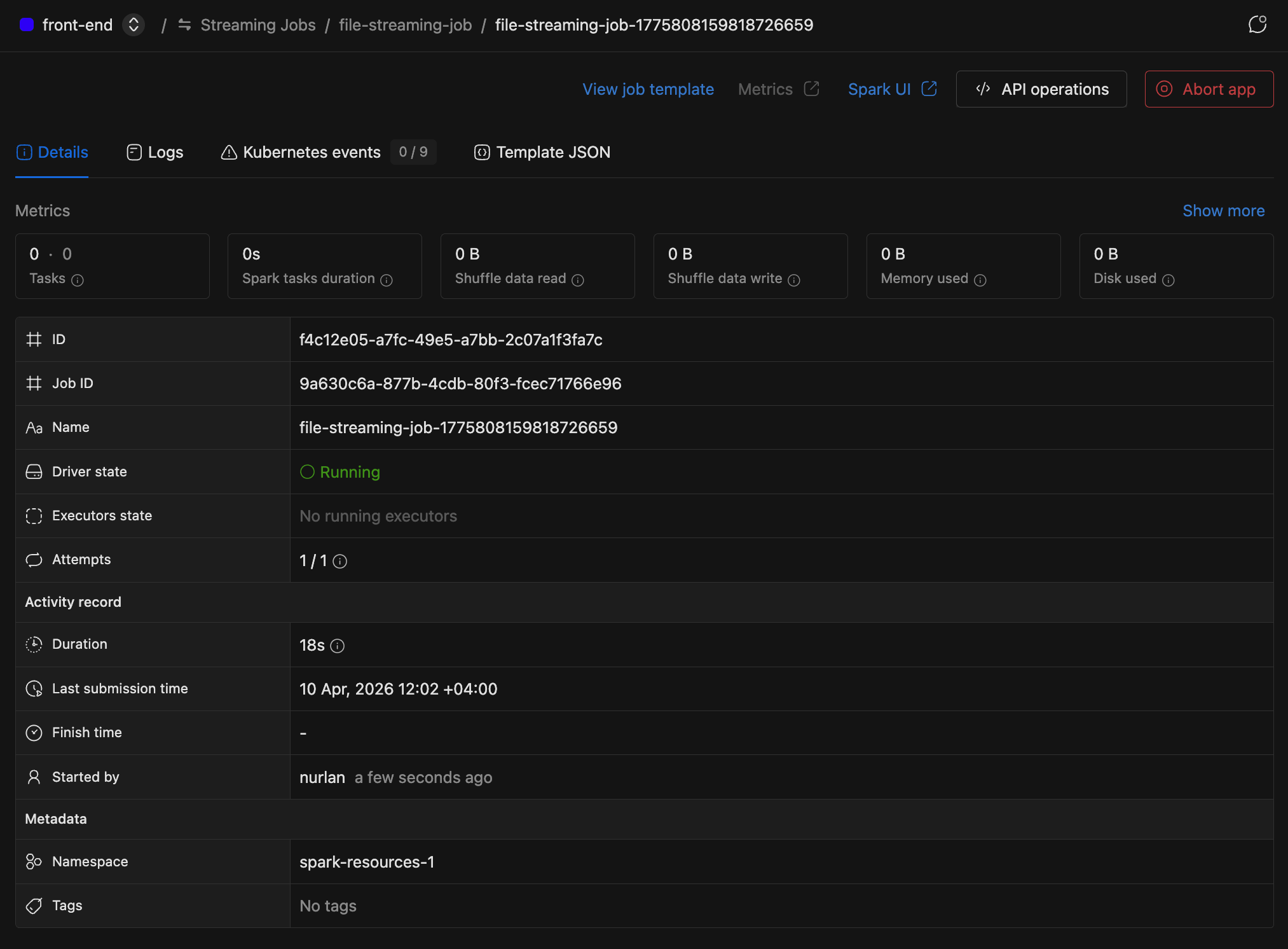Switch to the Logs tab

tap(155, 152)
